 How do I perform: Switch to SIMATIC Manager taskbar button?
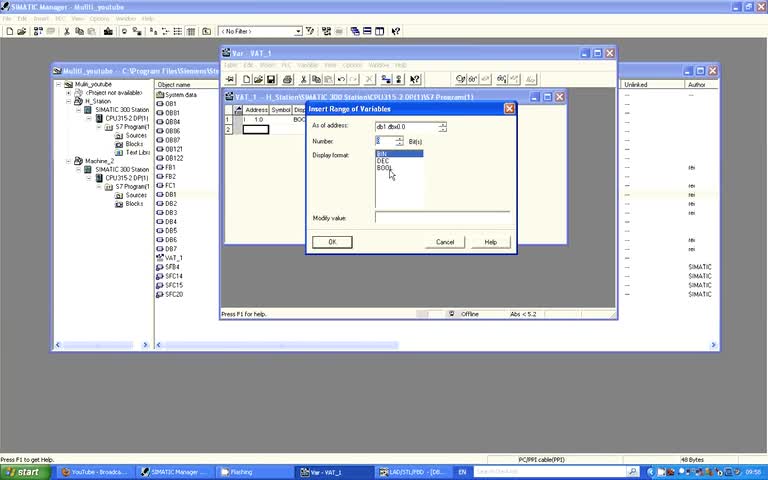click(x=174, y=472)
